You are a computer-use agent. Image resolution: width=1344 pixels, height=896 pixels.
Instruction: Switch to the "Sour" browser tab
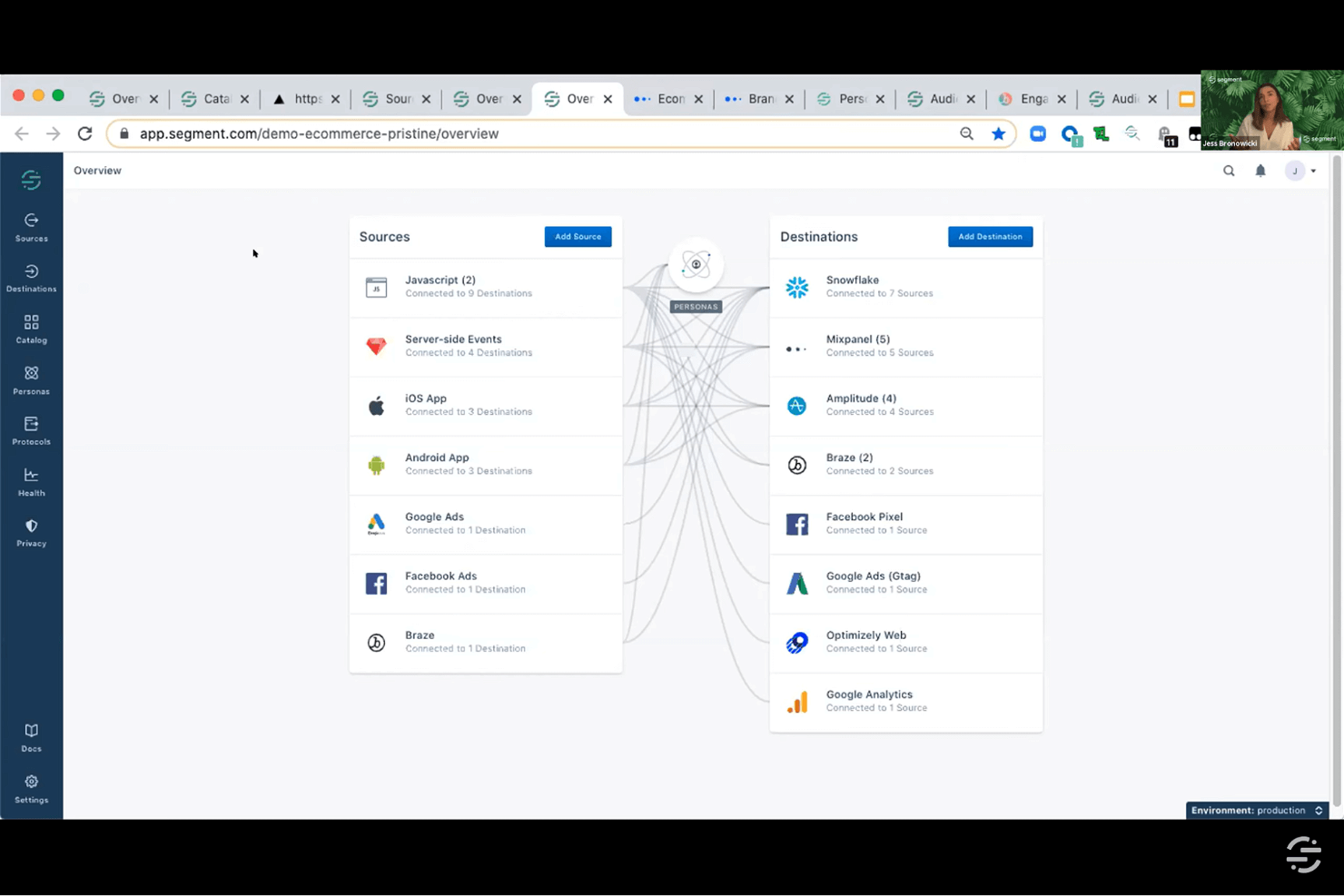coord(397,99)
